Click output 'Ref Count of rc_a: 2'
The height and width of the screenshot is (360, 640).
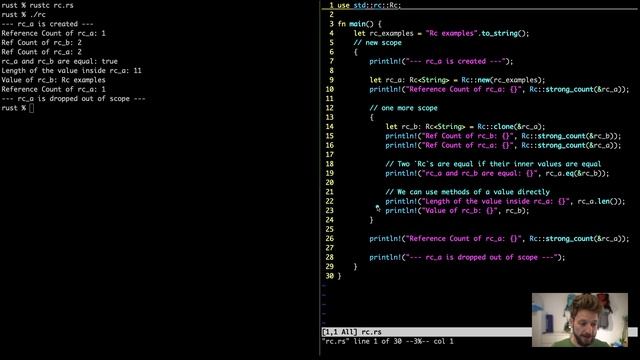click(42, 52)
